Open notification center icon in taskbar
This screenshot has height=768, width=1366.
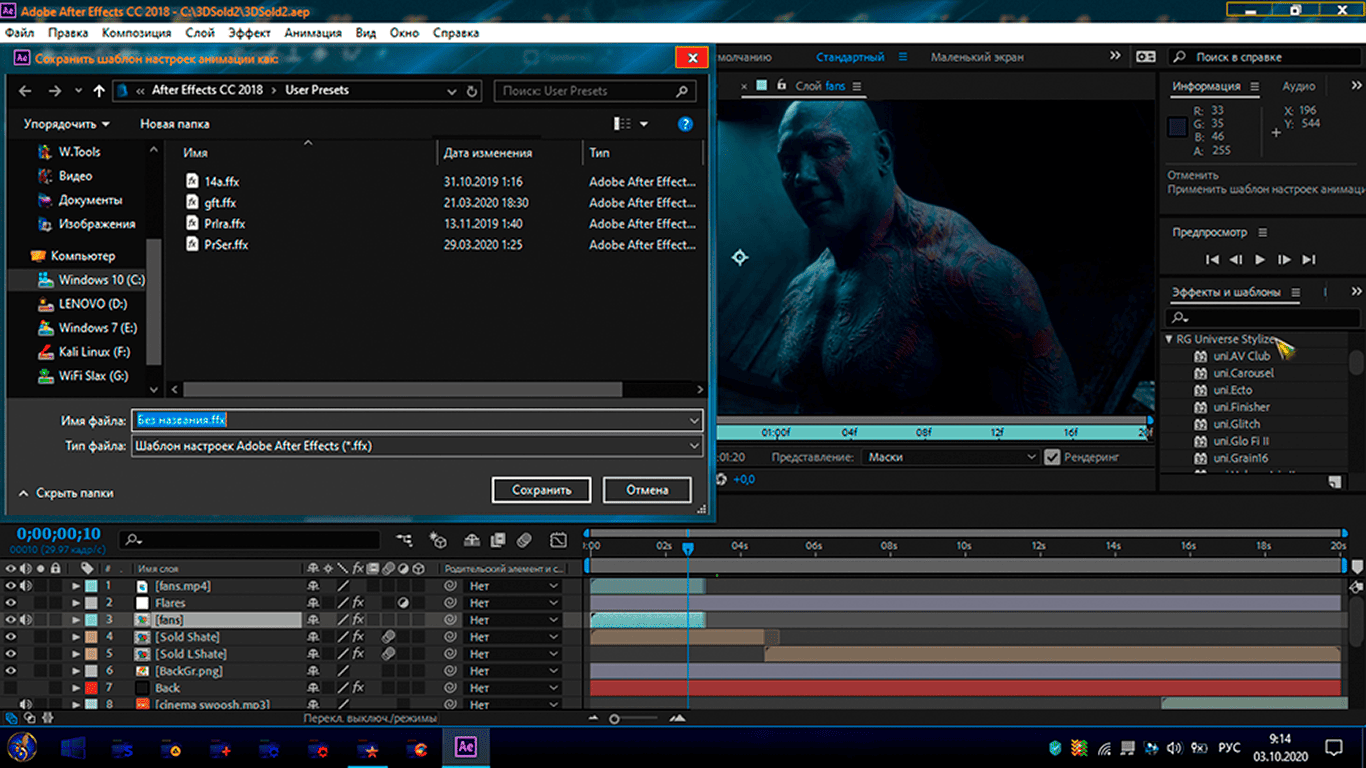point(1333,747)
